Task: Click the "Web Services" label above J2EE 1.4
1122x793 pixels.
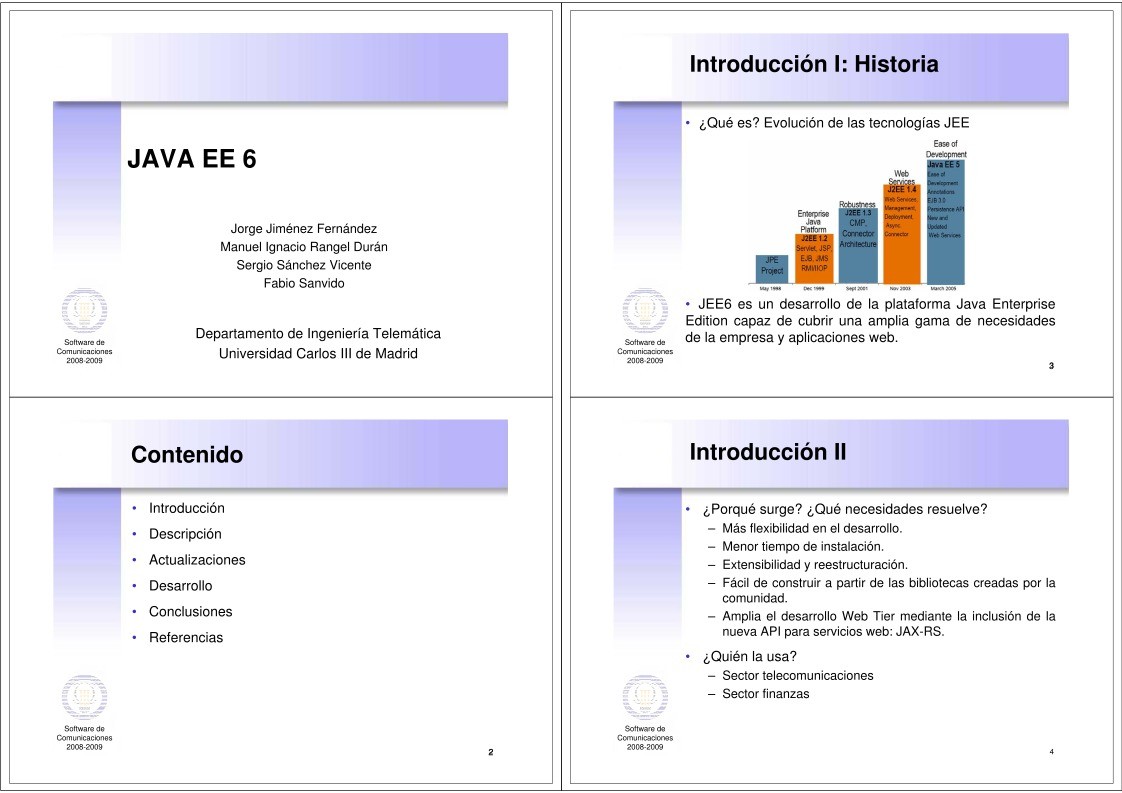Action: tap(902, 177)
